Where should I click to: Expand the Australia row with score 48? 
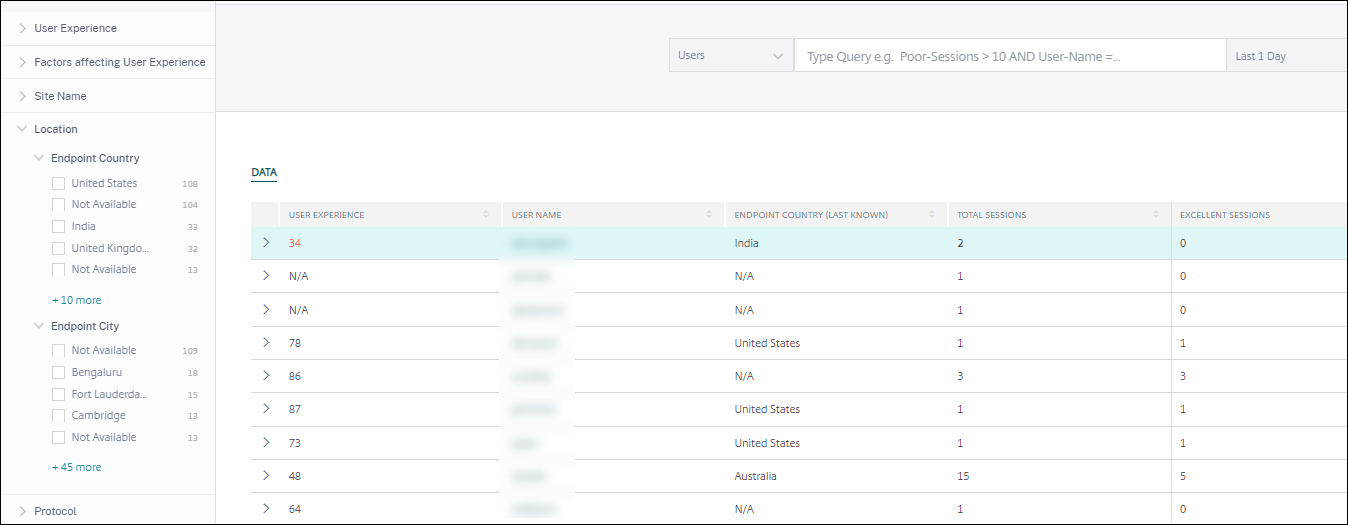click(x=266, y=476)
